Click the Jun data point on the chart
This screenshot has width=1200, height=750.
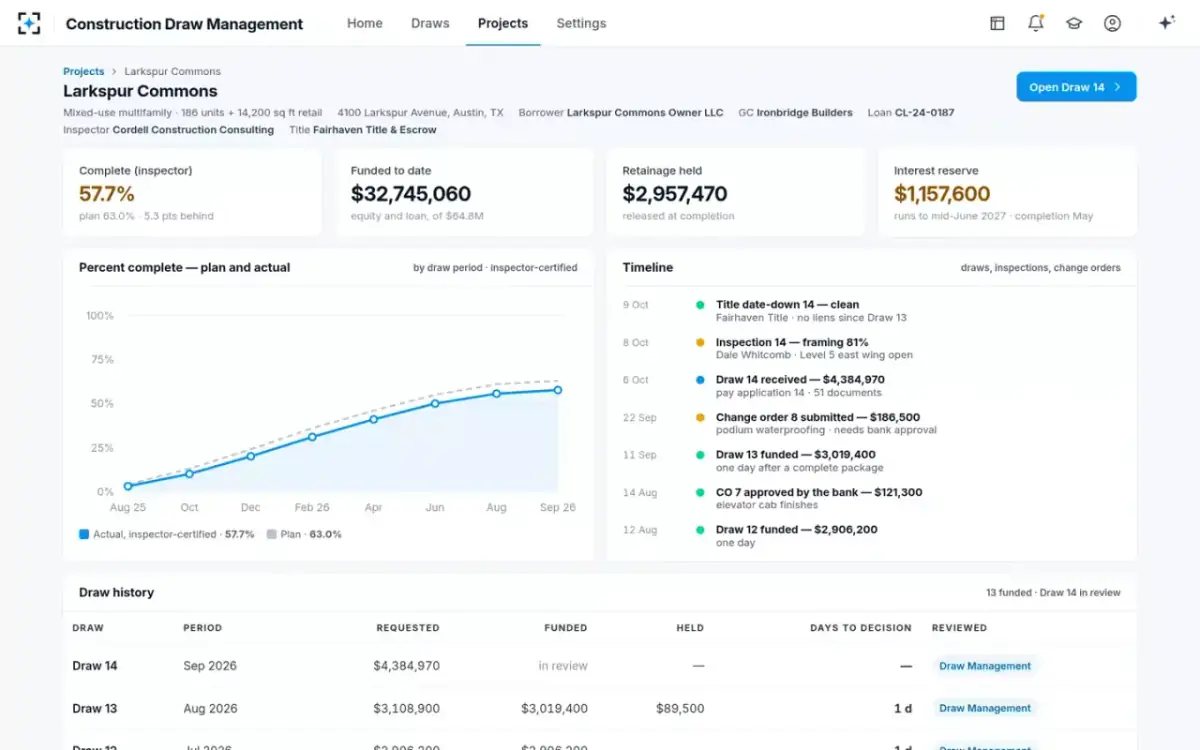[435, 404]
